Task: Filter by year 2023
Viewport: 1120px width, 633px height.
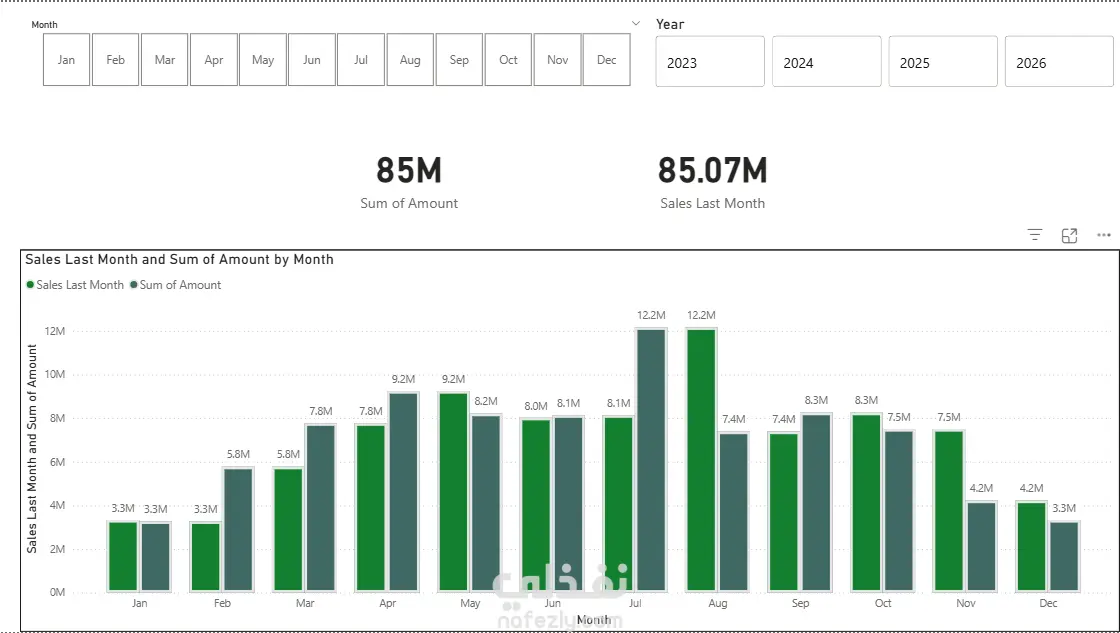Action: click(710, 62)
